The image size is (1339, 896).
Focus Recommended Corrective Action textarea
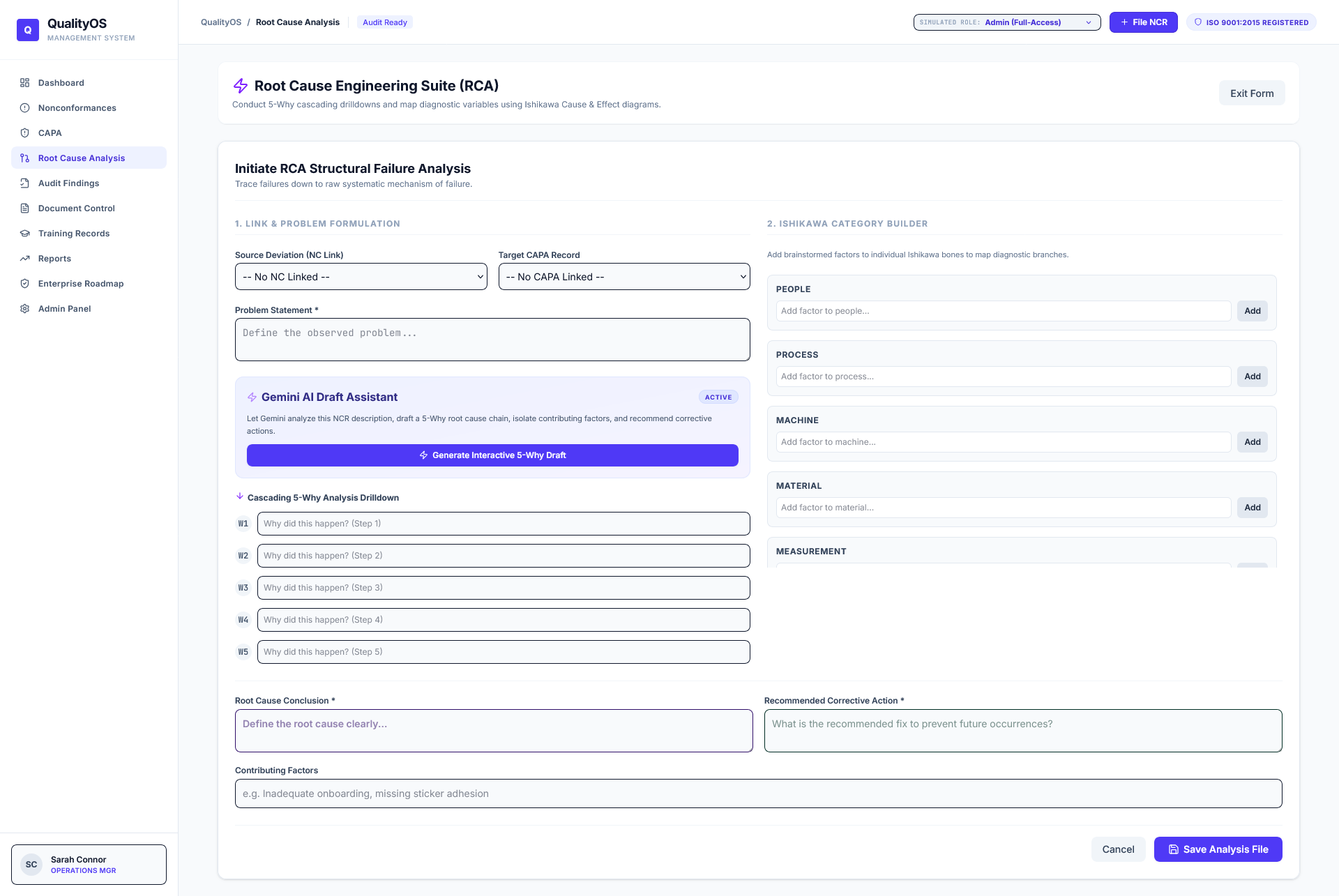coord(1023,731)
